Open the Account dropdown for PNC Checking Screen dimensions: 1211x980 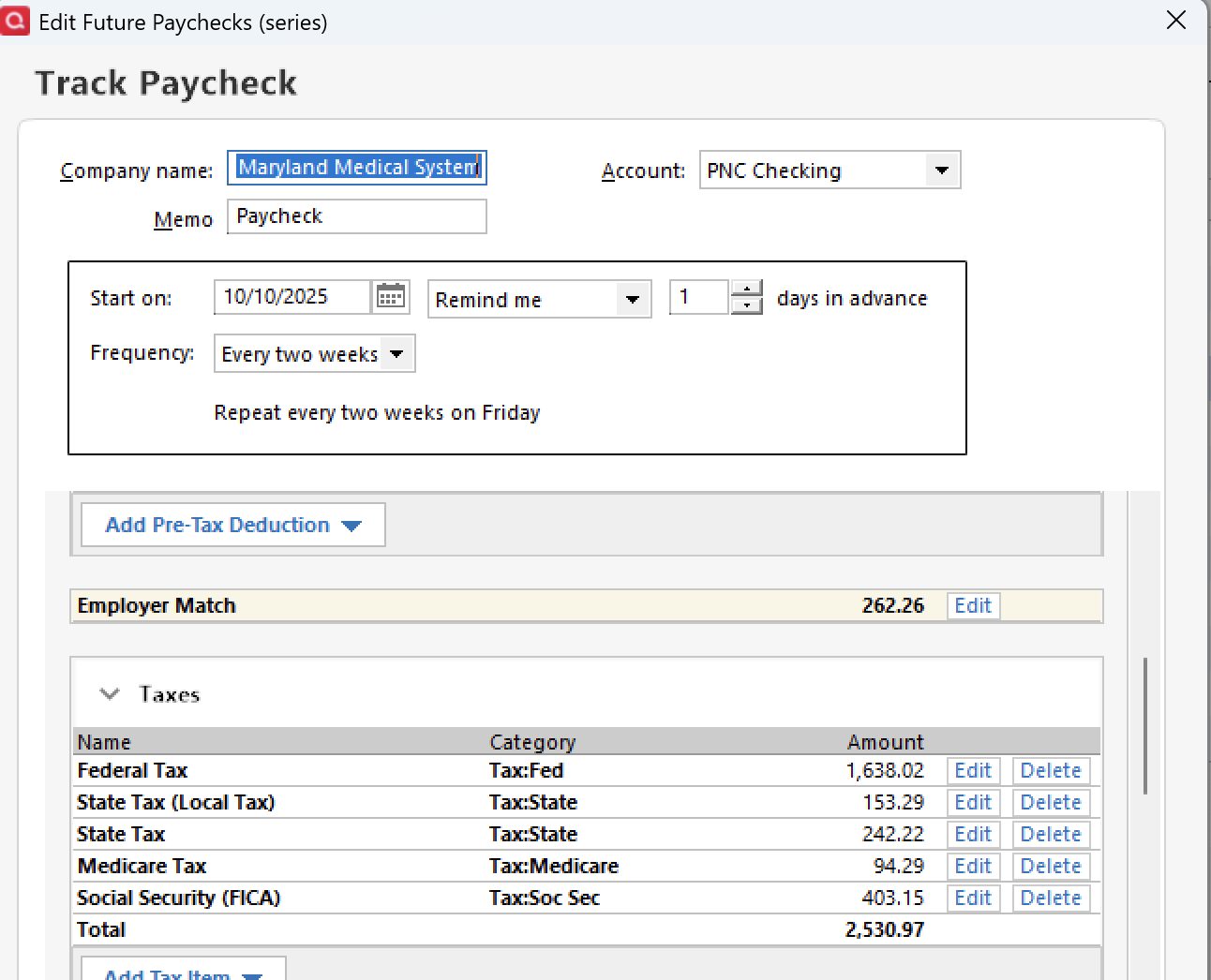[x=942, y=171]
